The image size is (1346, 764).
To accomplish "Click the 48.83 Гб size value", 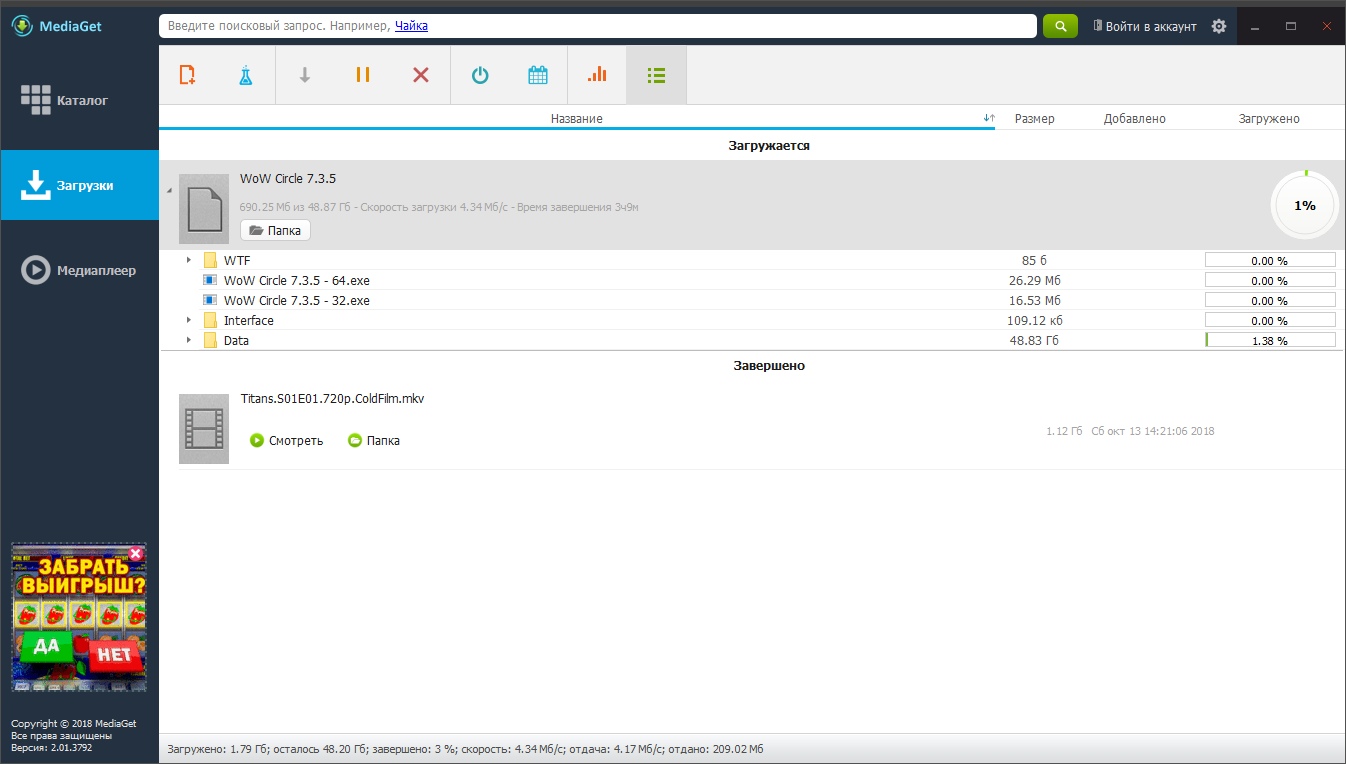I will click(1034, 340).
